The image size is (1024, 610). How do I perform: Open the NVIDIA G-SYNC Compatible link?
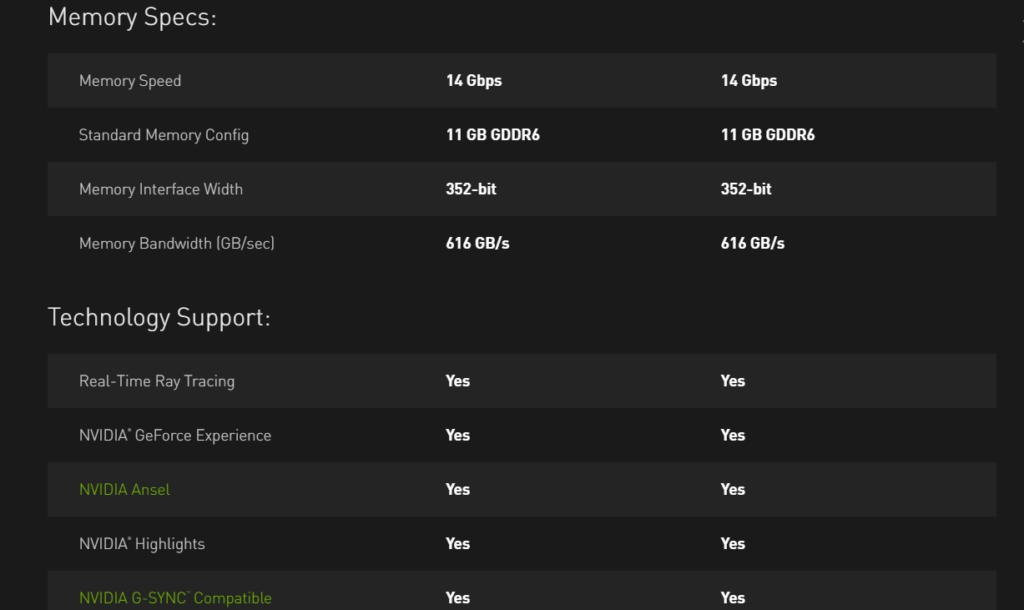pos(175,598)
